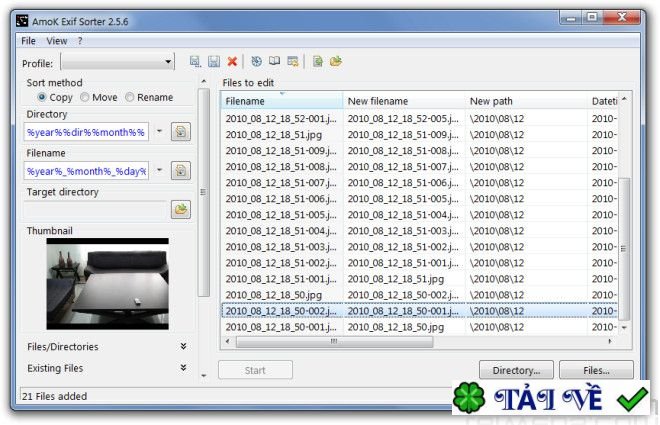Click the Target directory input field

click(x=95, y=210)
